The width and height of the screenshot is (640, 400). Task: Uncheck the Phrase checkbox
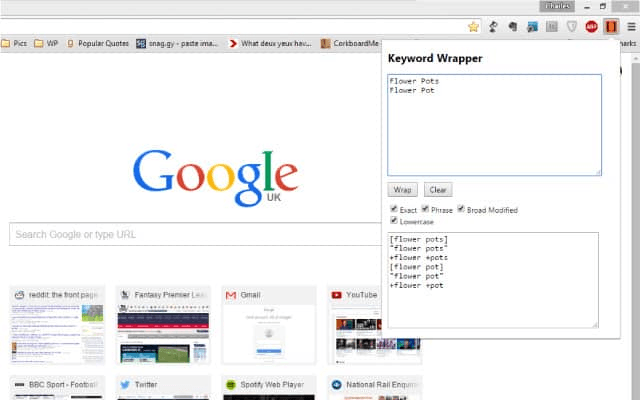point(425,209)
